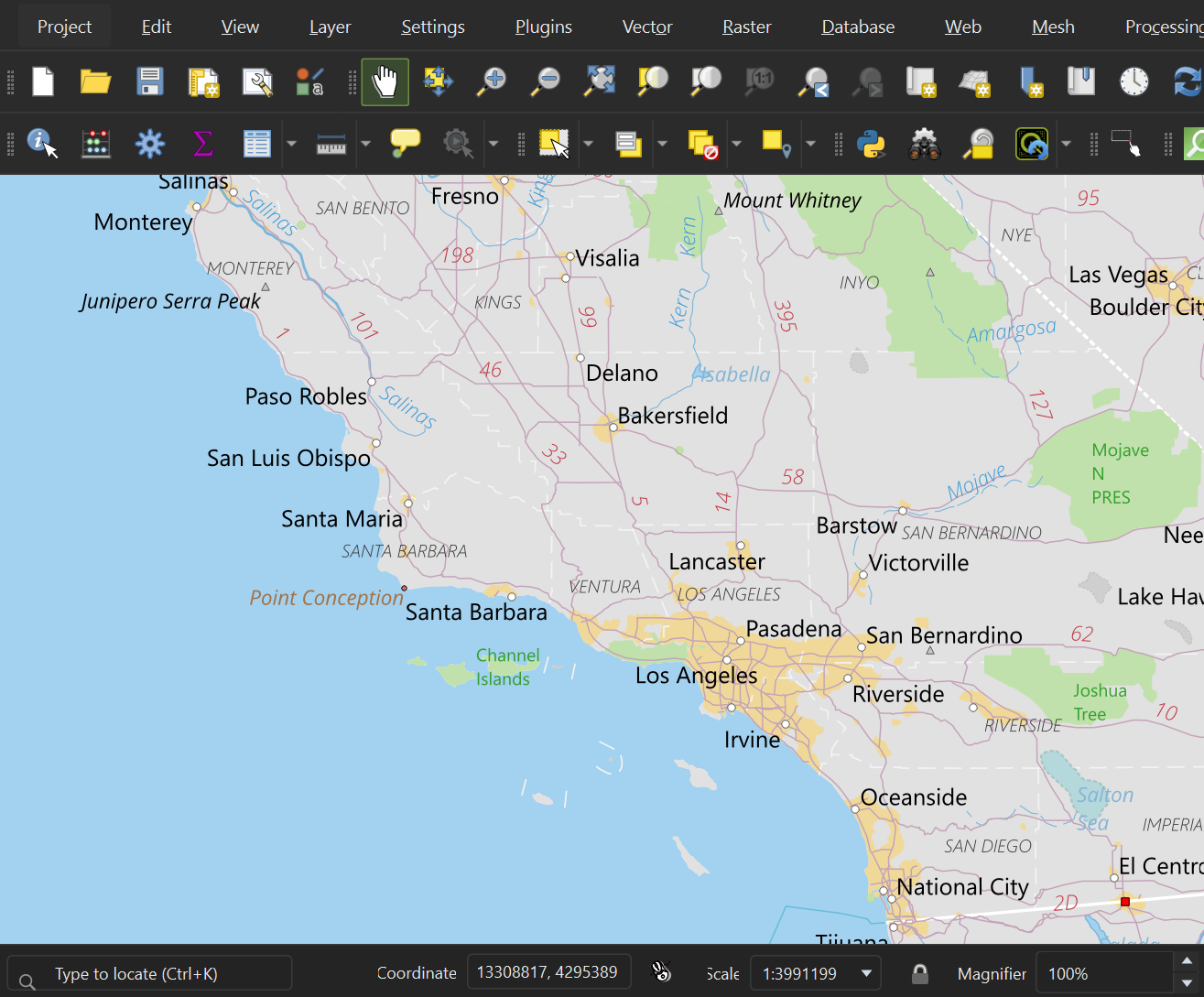The width and height of the screenshot is (1204, 997).
Task: Click the Coordinate value field
Action: tap(548, 972)
